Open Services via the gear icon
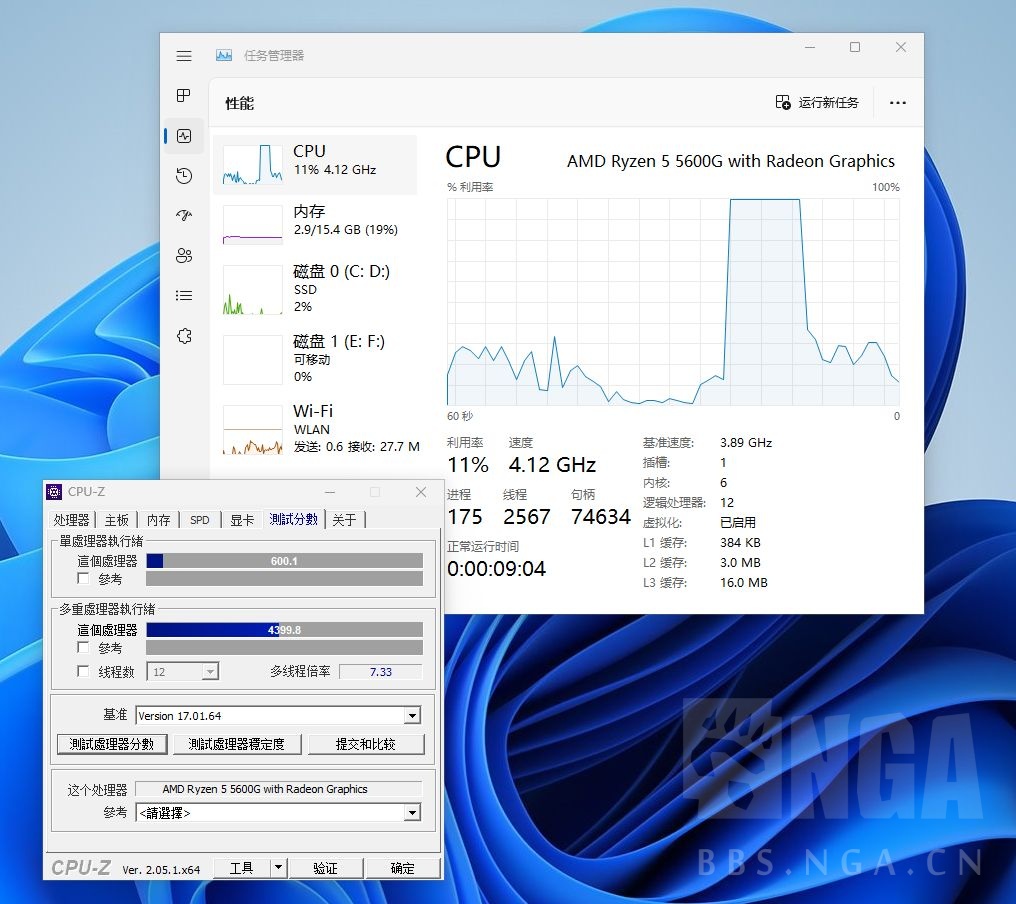The height and width of the screenshot is (904, 1016). 184,336
